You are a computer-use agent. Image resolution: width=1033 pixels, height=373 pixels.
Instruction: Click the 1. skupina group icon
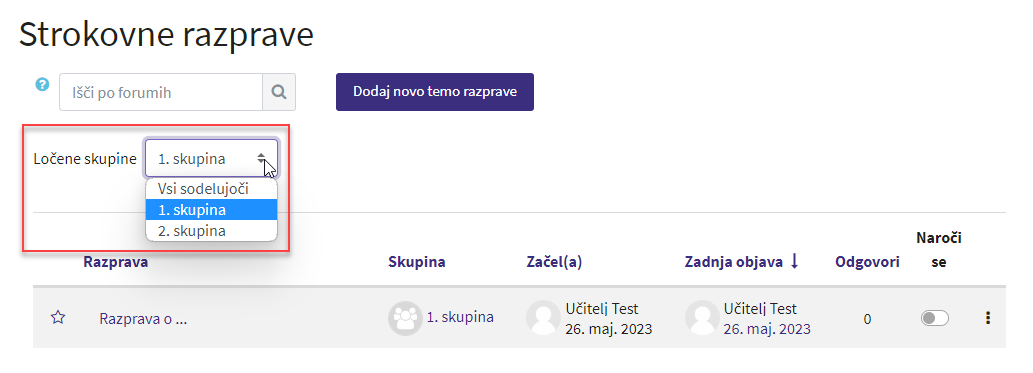(405, 318)
